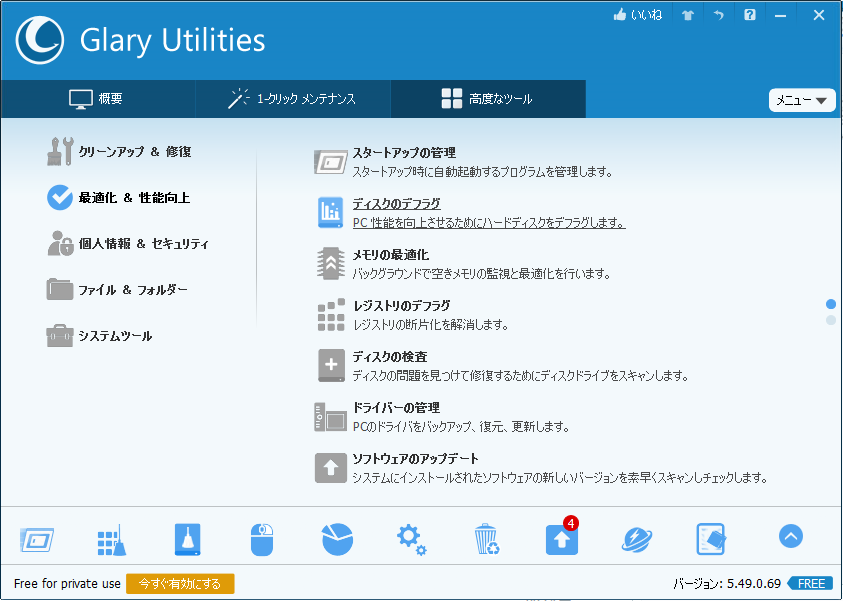The image size is (843, 601).
Task: Go to the second page indicator dot
Action: pos(831,320)
